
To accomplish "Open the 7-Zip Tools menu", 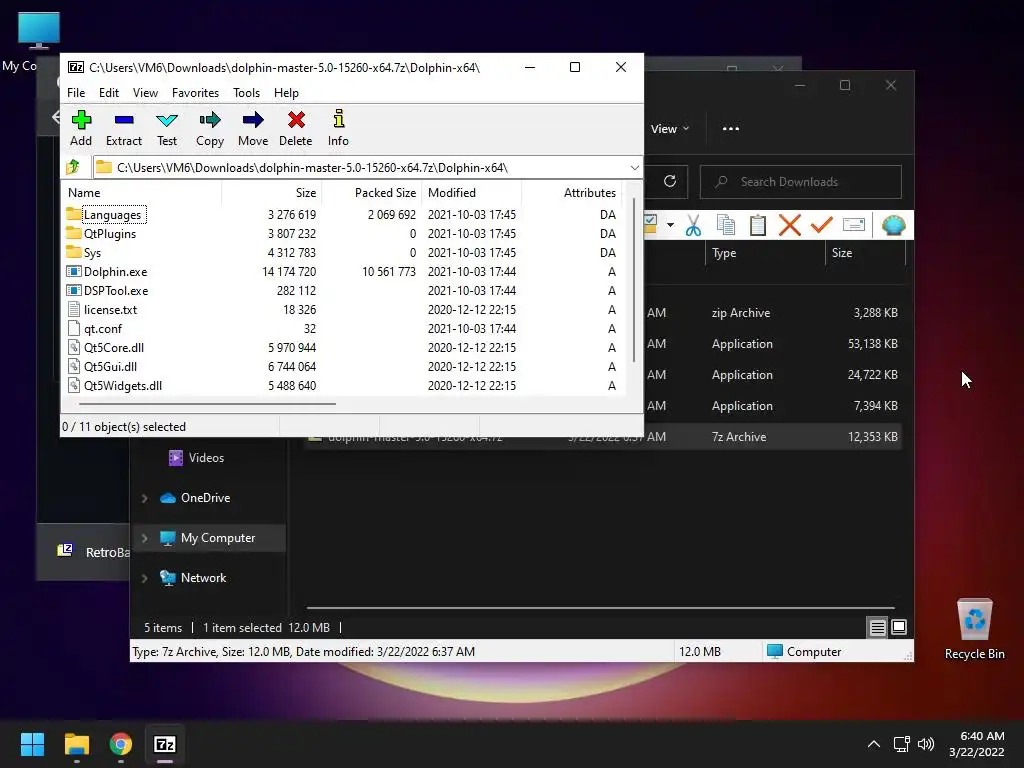I will [246, 93].
